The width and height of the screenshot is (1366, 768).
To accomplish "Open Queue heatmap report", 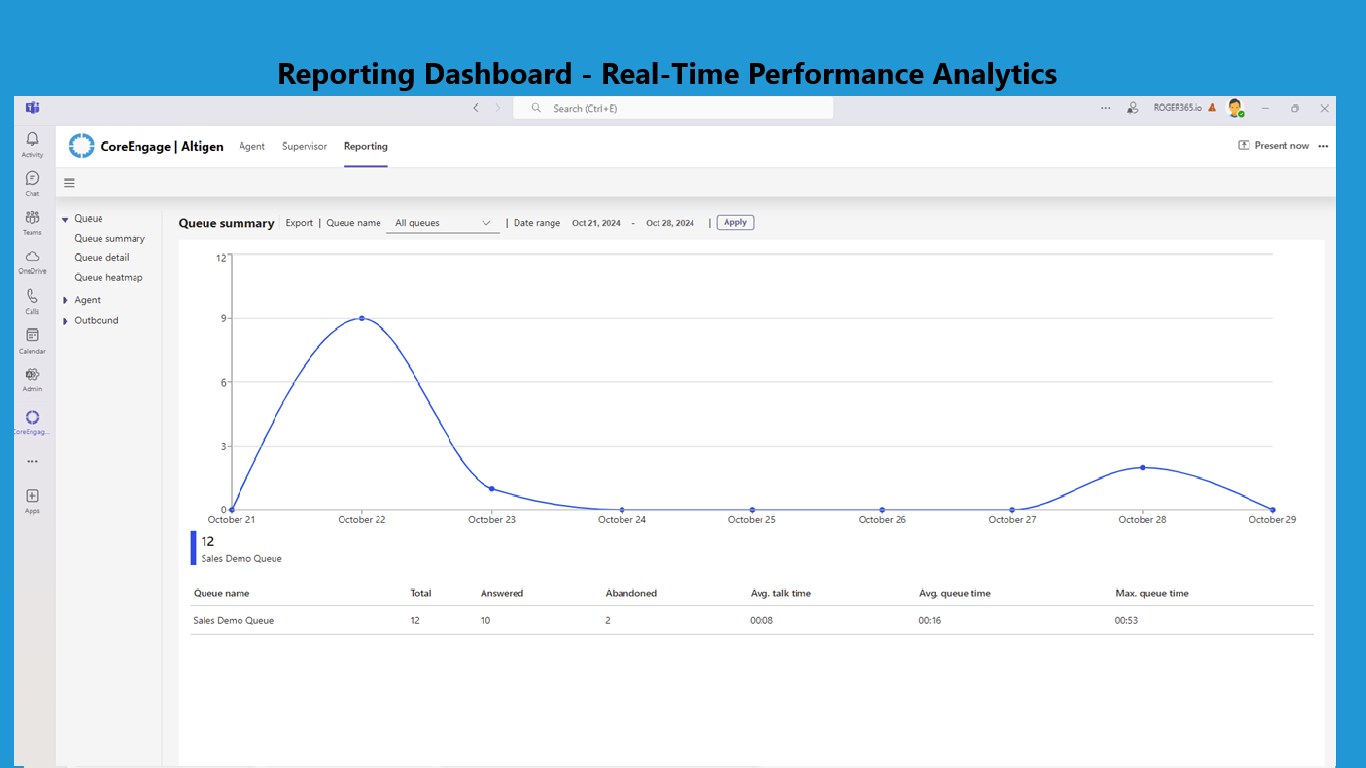I will (x=108, y=277).
